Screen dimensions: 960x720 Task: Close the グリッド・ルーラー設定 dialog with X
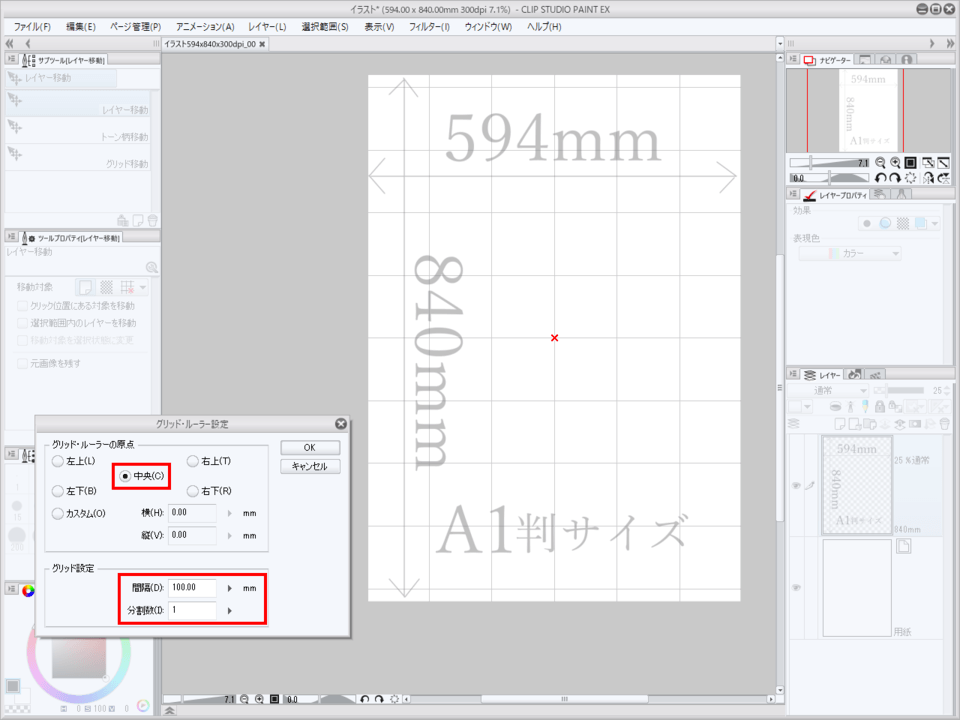tap(341, 424)
